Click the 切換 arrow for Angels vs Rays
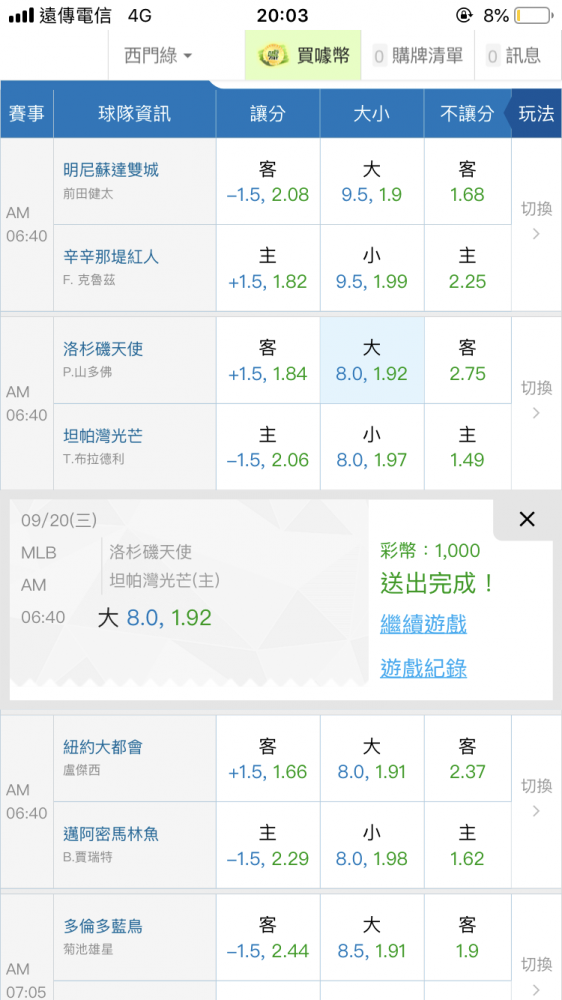This screenshot has height=1000, width=562. click(x=536, y=401)
